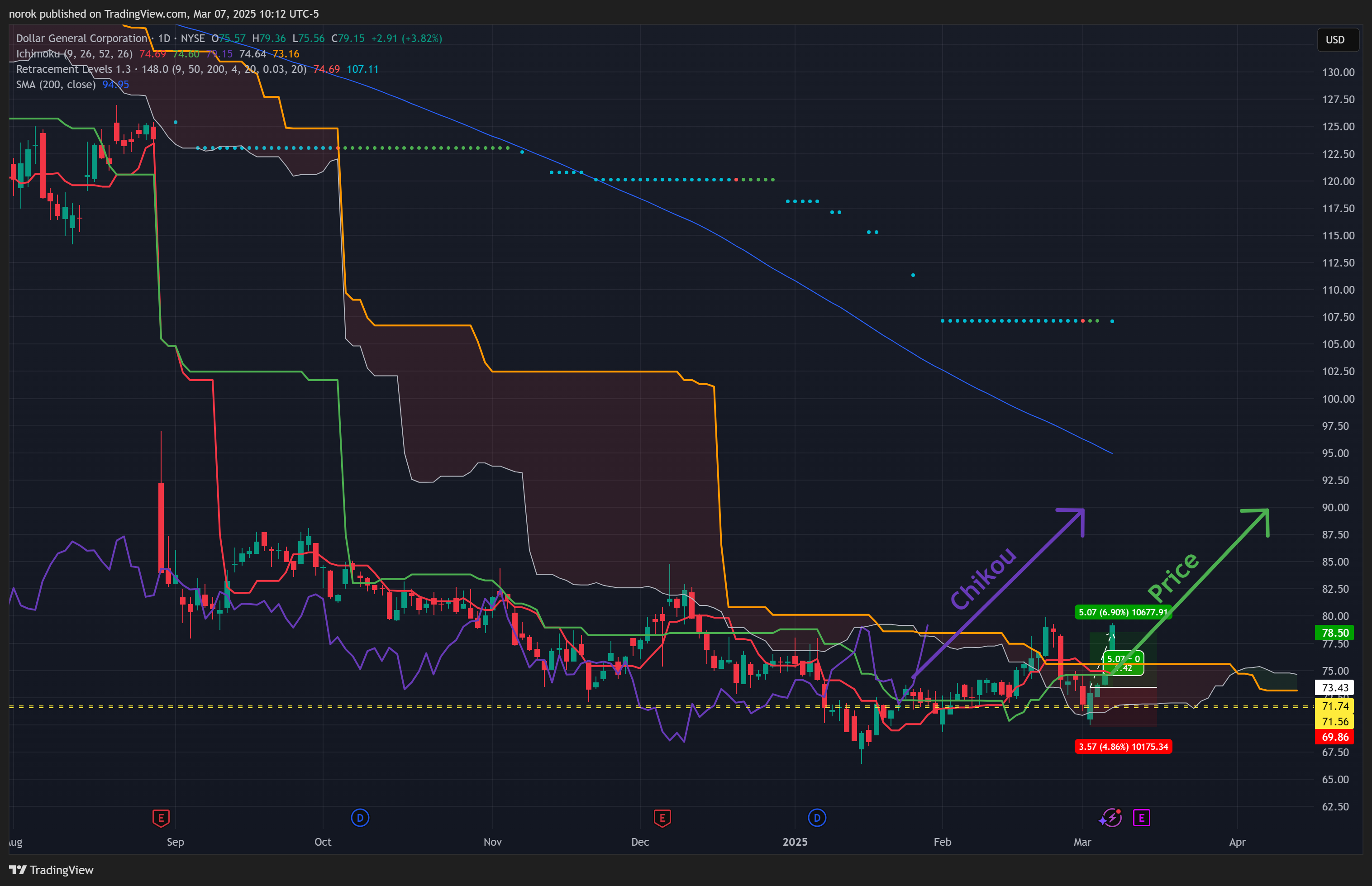The height and width of the screenshot is (886, 1372).
Task: Click the Sep label on time axis
Action: 176,842
